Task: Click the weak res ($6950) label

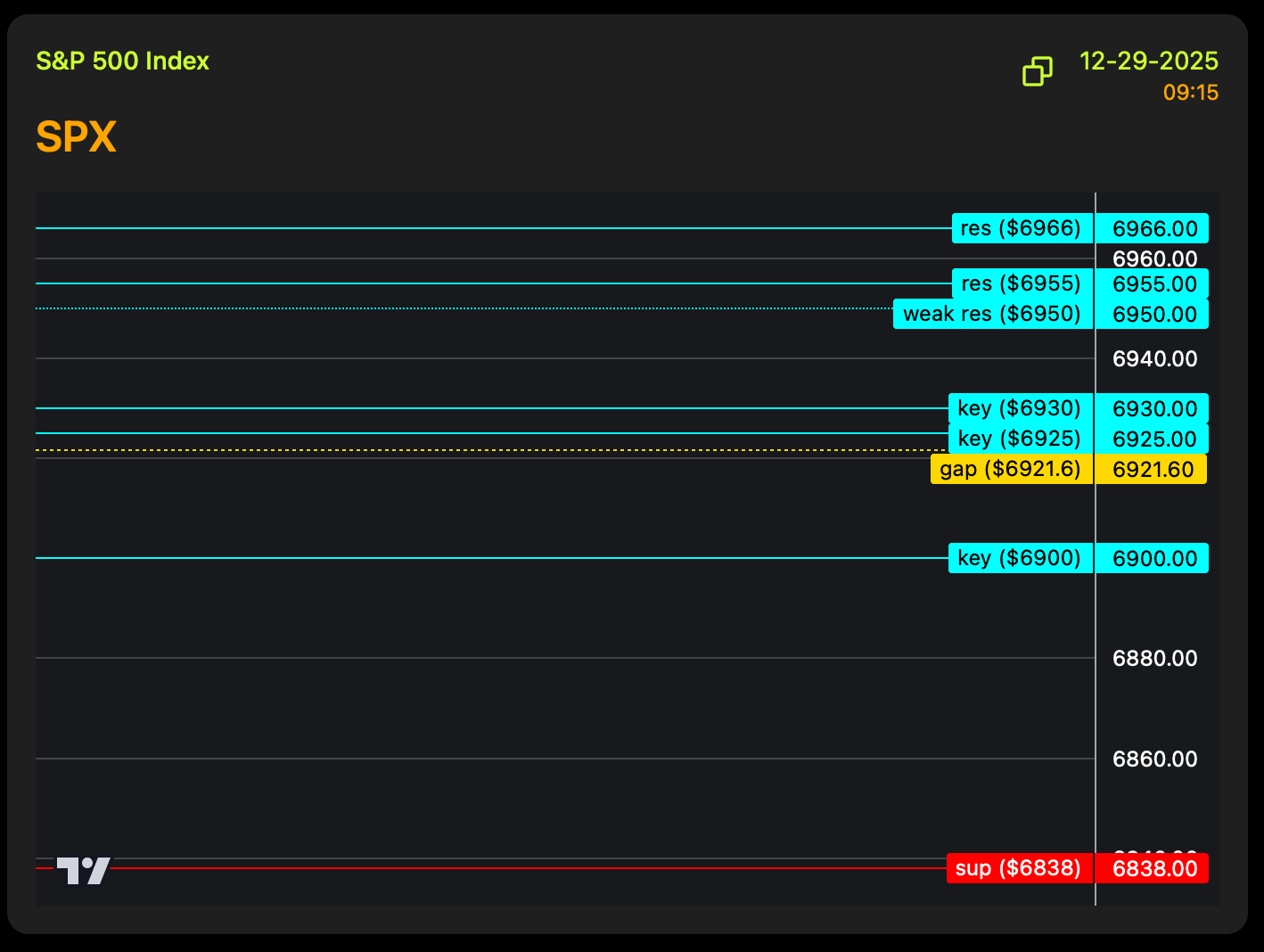Action: click(x=992, y=314)
